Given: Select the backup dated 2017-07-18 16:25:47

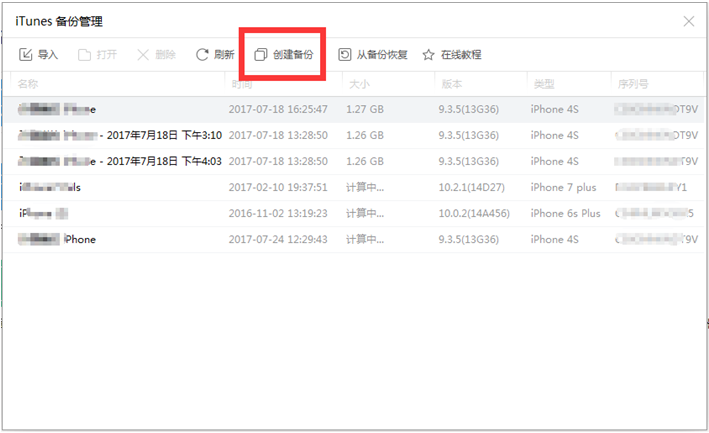Looking at the screenshot, I should click(354, 109).
